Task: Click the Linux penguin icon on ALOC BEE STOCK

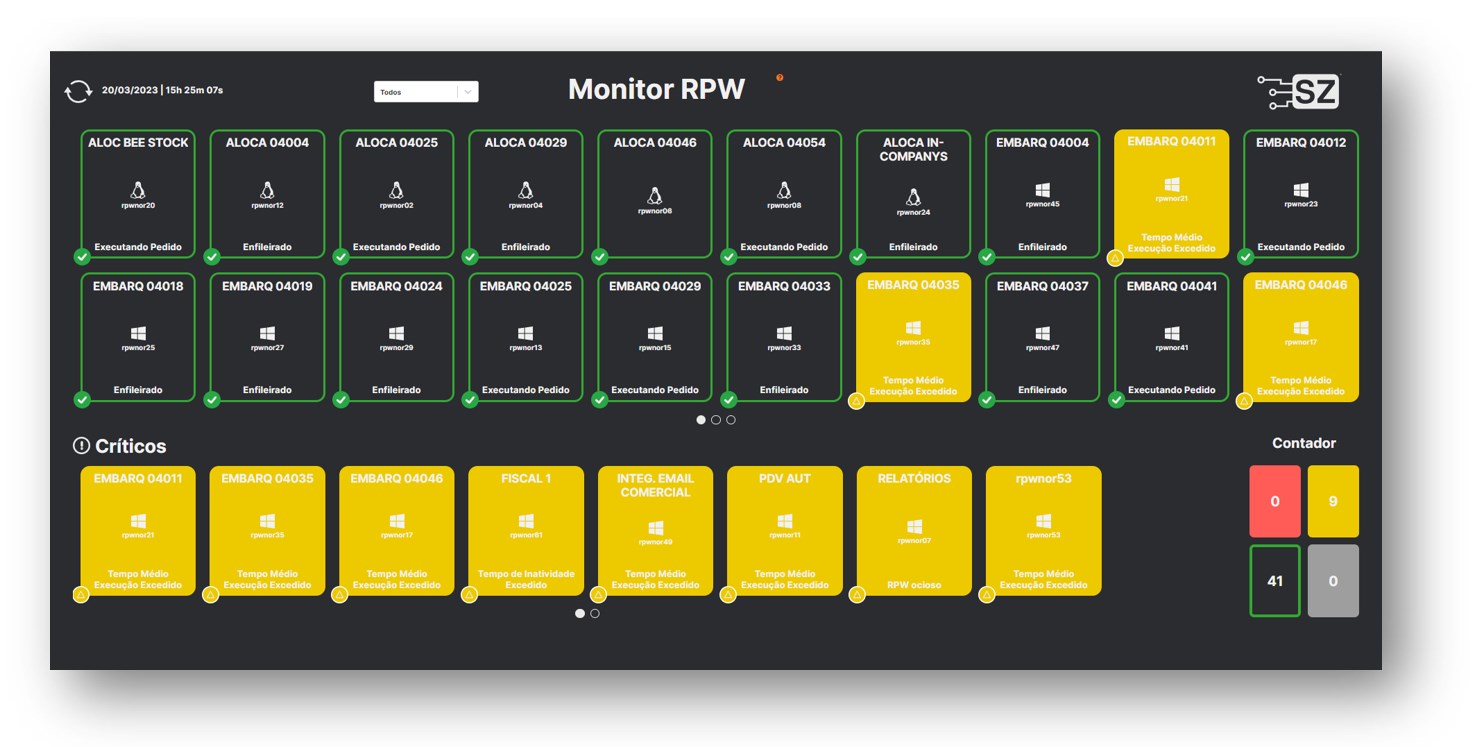Action: tap(138, 190)
